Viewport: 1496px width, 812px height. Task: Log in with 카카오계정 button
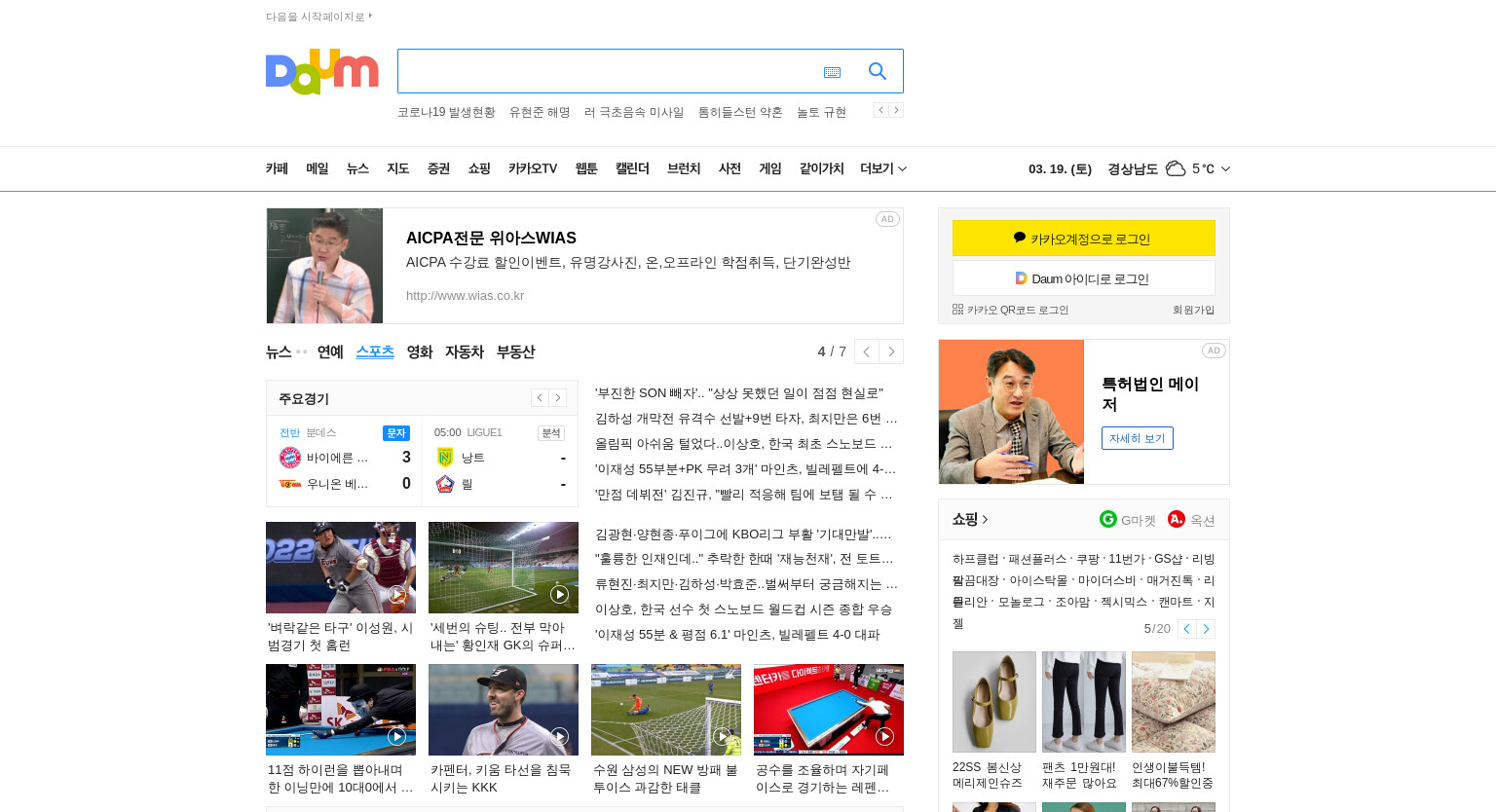[x=1084, y=239]
